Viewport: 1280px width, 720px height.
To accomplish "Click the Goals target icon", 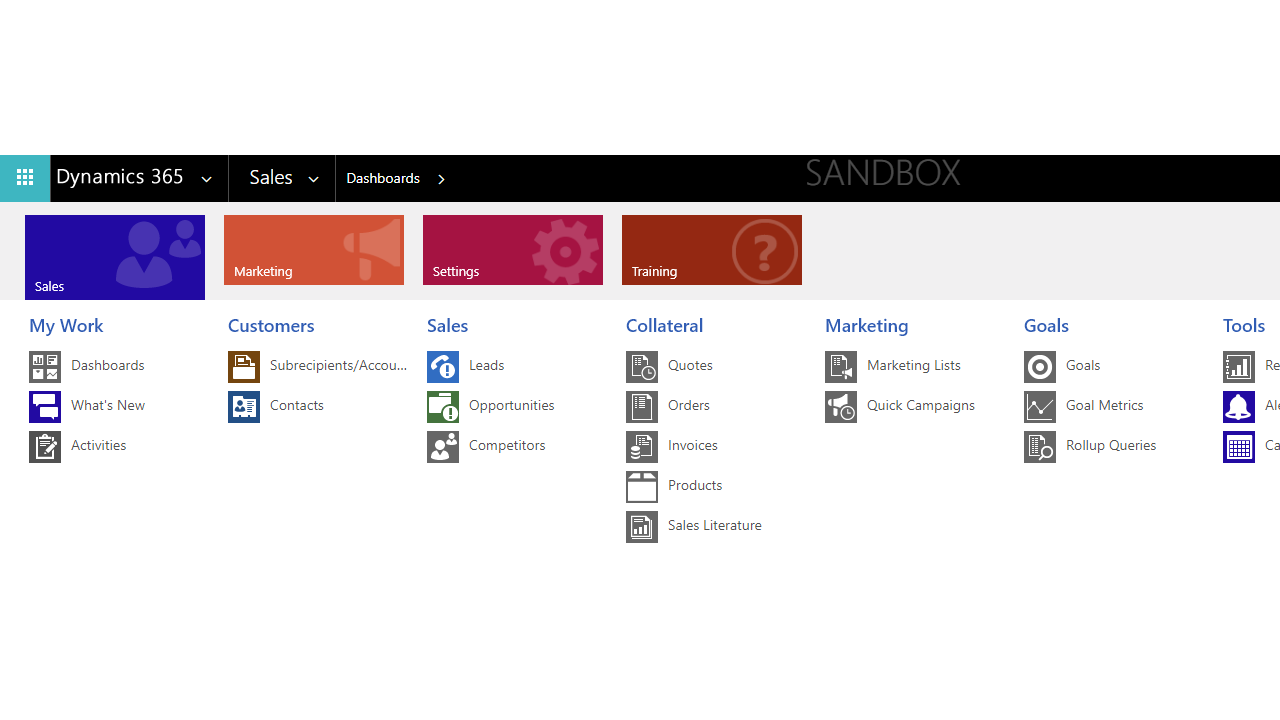I will (1040, 367).
